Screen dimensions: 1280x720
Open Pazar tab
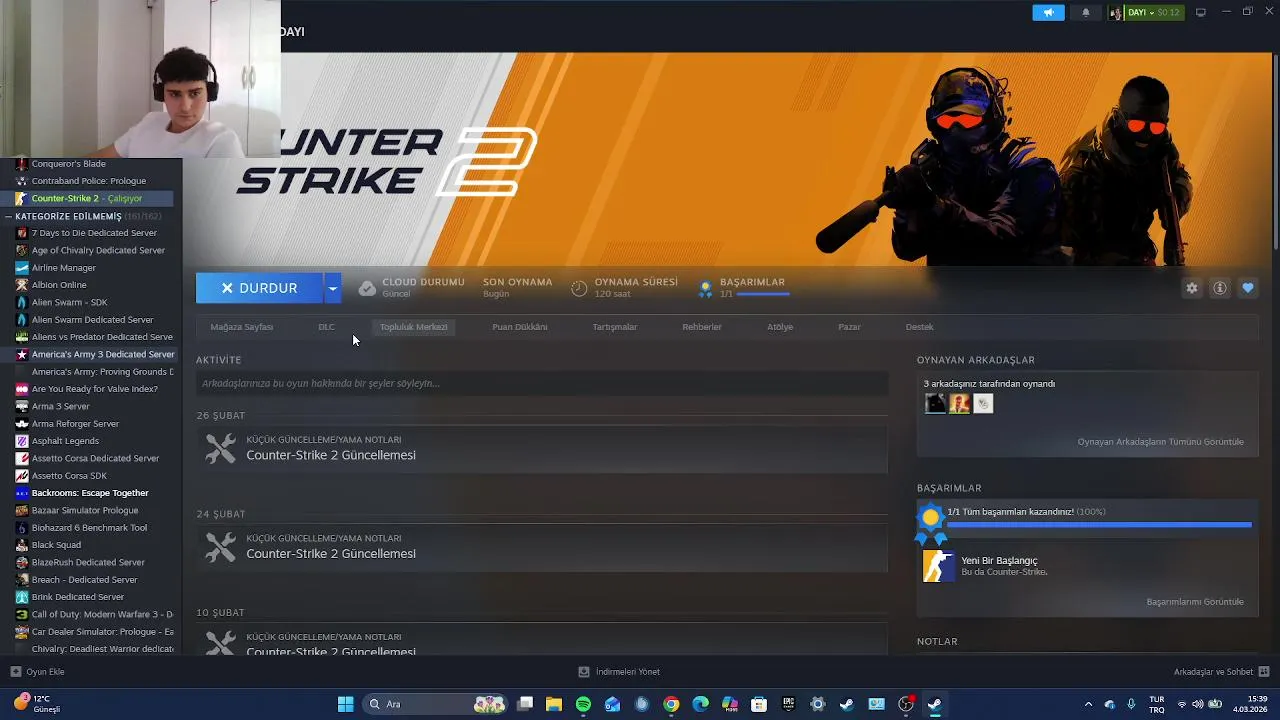coord(850,327)
